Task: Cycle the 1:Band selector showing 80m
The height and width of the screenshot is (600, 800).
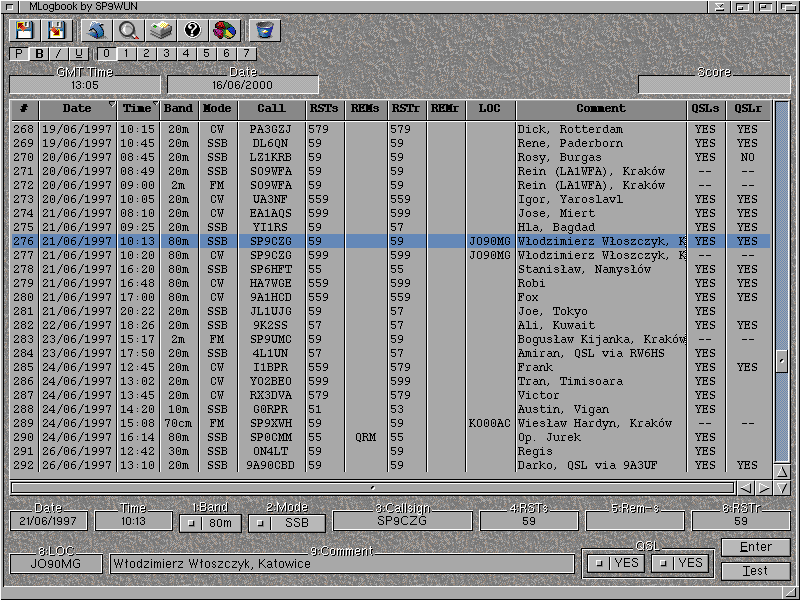Action: click(x=210, y=523)
